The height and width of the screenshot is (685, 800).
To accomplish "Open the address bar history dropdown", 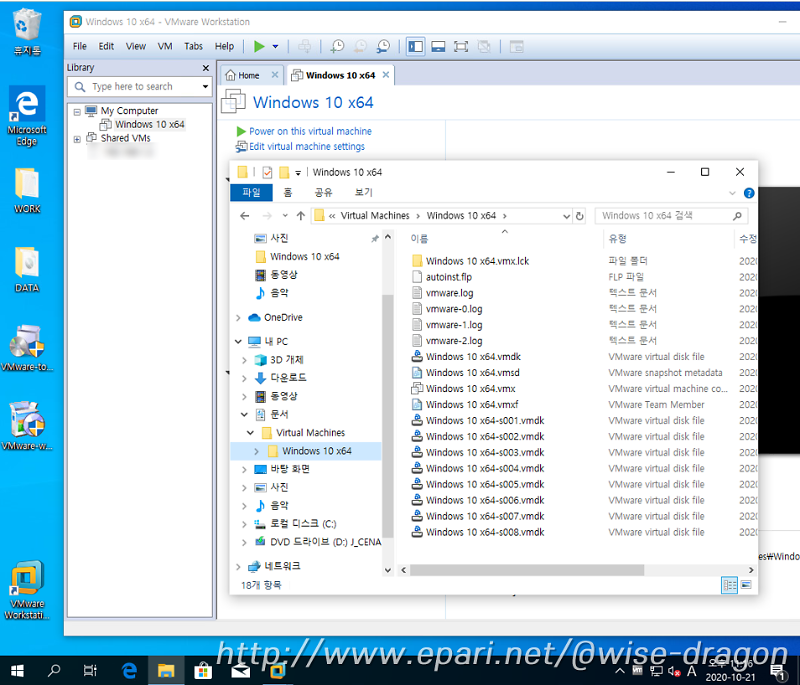I will coord(566,216).
